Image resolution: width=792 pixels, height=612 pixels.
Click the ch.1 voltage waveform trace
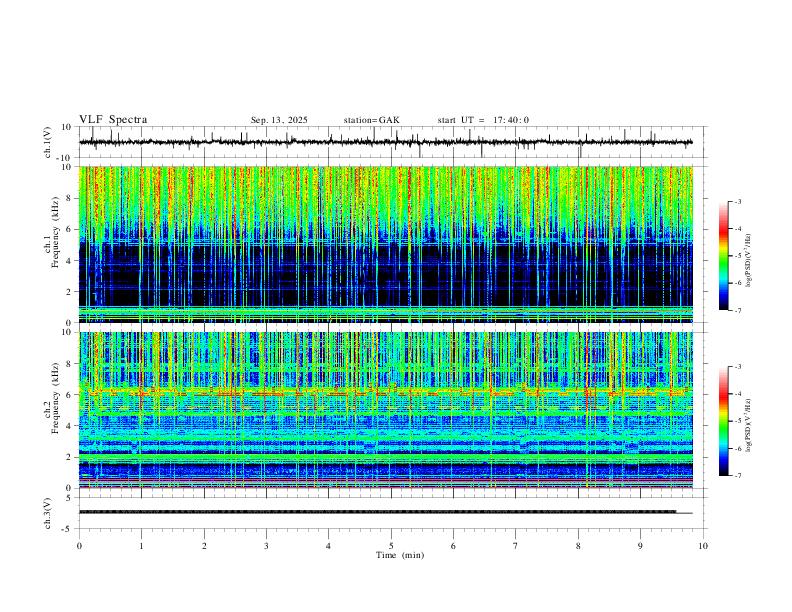(386, 142)
